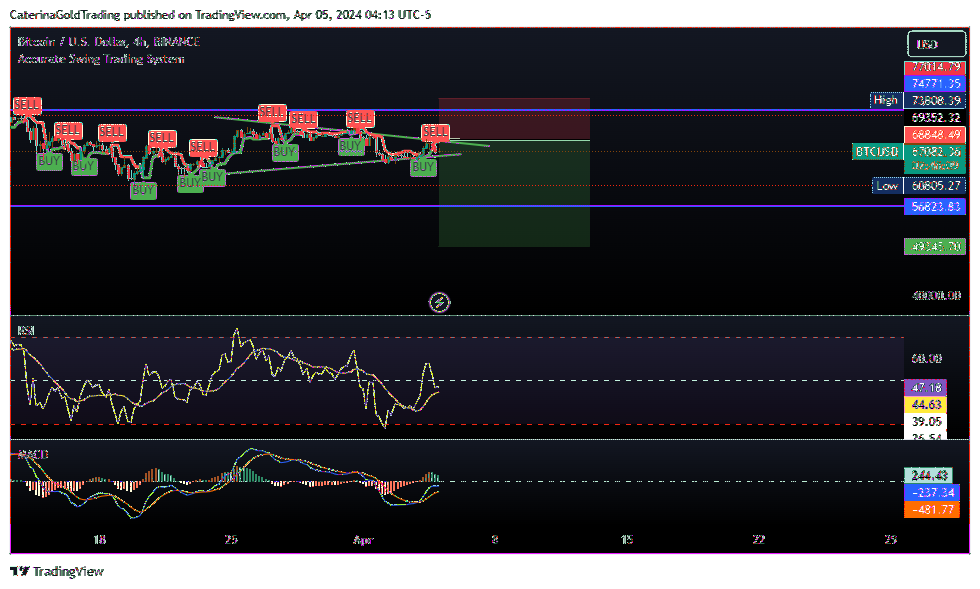Screen dimensions: 980x589
Task: Click the 22 date on the time axis
Action: [759, 539]
